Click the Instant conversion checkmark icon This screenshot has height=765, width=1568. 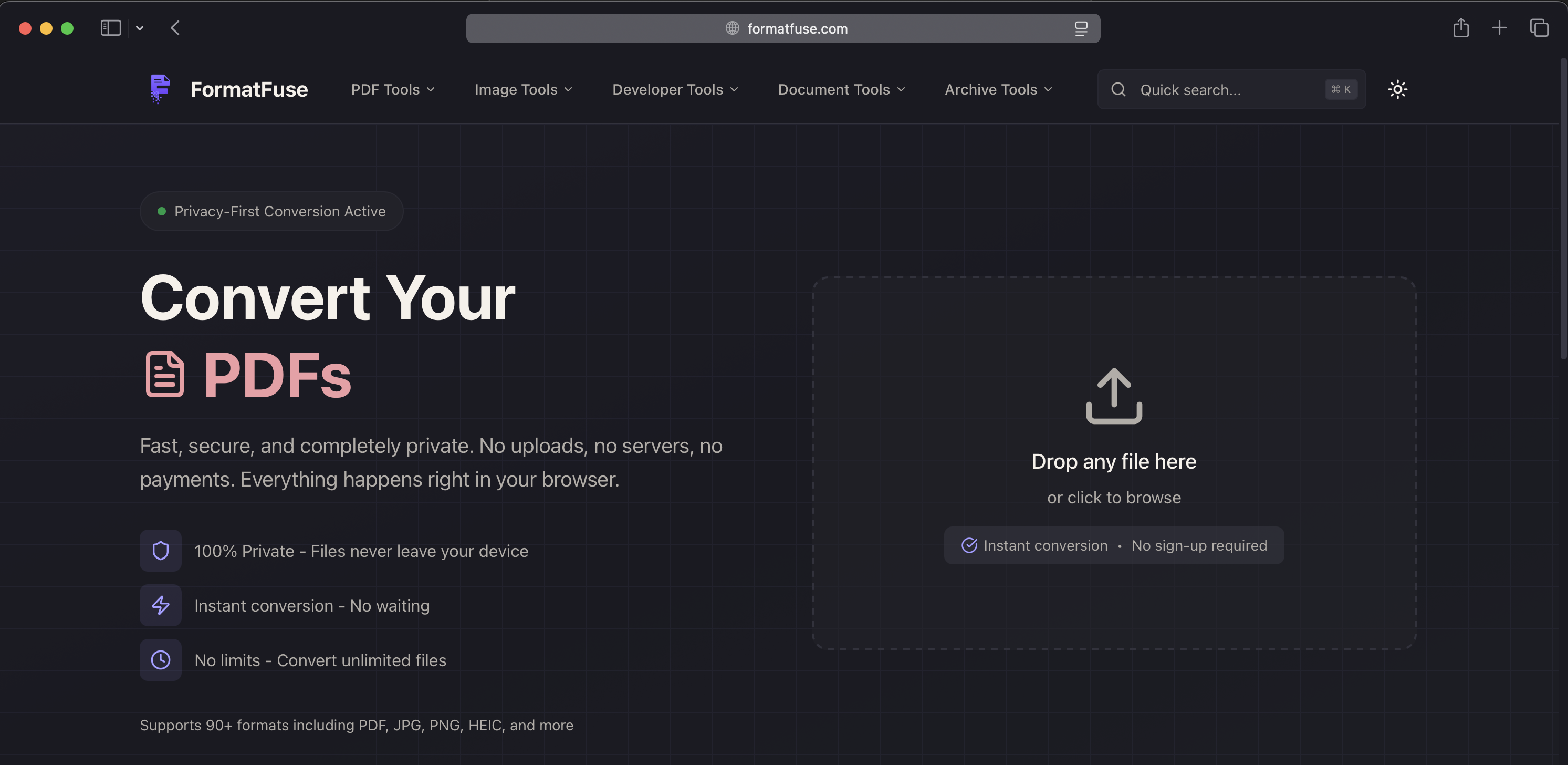pos(969,545)
